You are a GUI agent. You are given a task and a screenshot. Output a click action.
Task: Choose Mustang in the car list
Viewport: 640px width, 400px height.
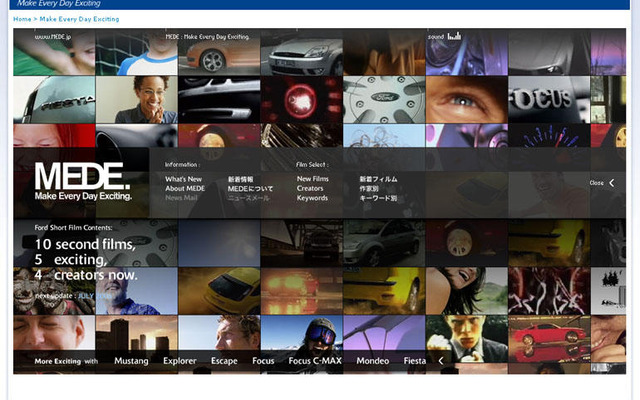[x=131, y=361]
